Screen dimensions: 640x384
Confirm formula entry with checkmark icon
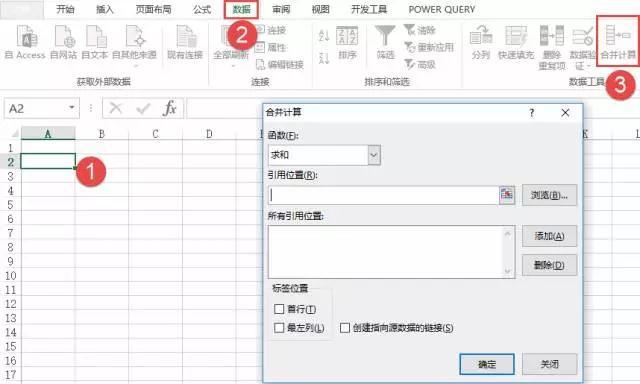click(x=143, y=108)
